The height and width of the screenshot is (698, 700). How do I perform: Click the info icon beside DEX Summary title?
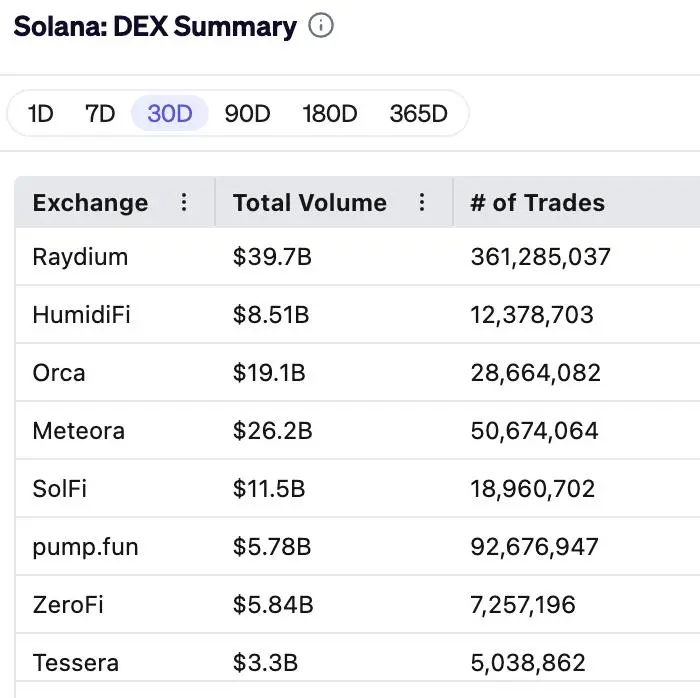(321, 25)
